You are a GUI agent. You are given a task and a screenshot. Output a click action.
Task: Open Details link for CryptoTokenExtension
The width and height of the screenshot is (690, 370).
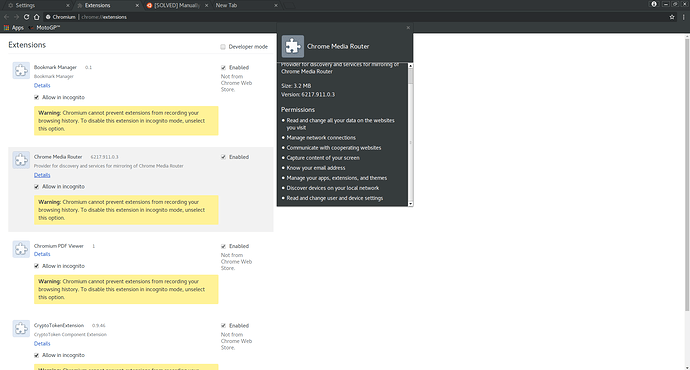coord(42,344)
